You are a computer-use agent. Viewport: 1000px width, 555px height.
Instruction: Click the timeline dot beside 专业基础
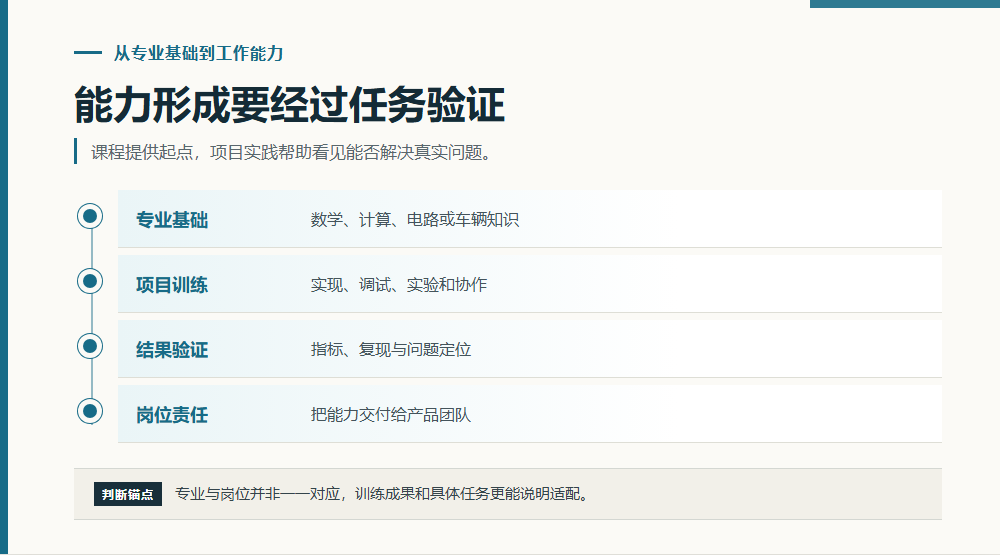90,216
